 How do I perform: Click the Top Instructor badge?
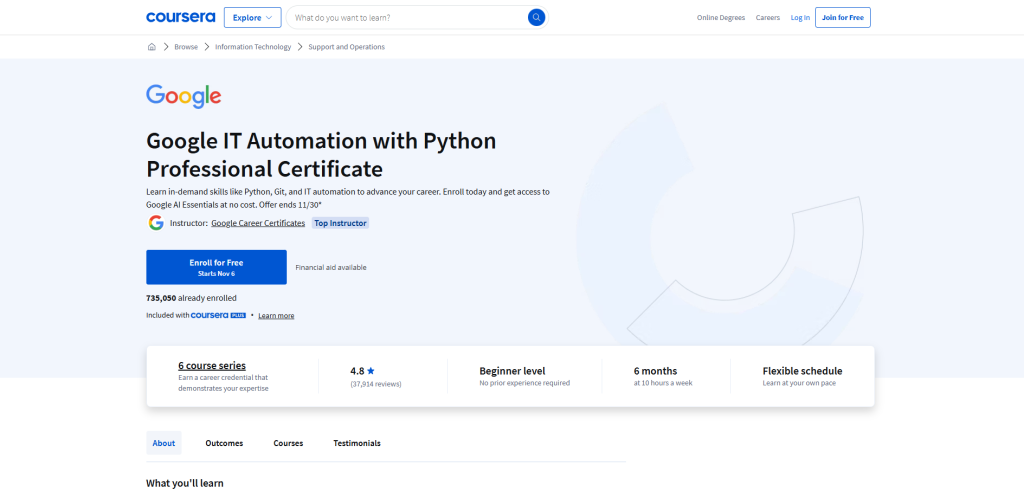tap(340, 223)
